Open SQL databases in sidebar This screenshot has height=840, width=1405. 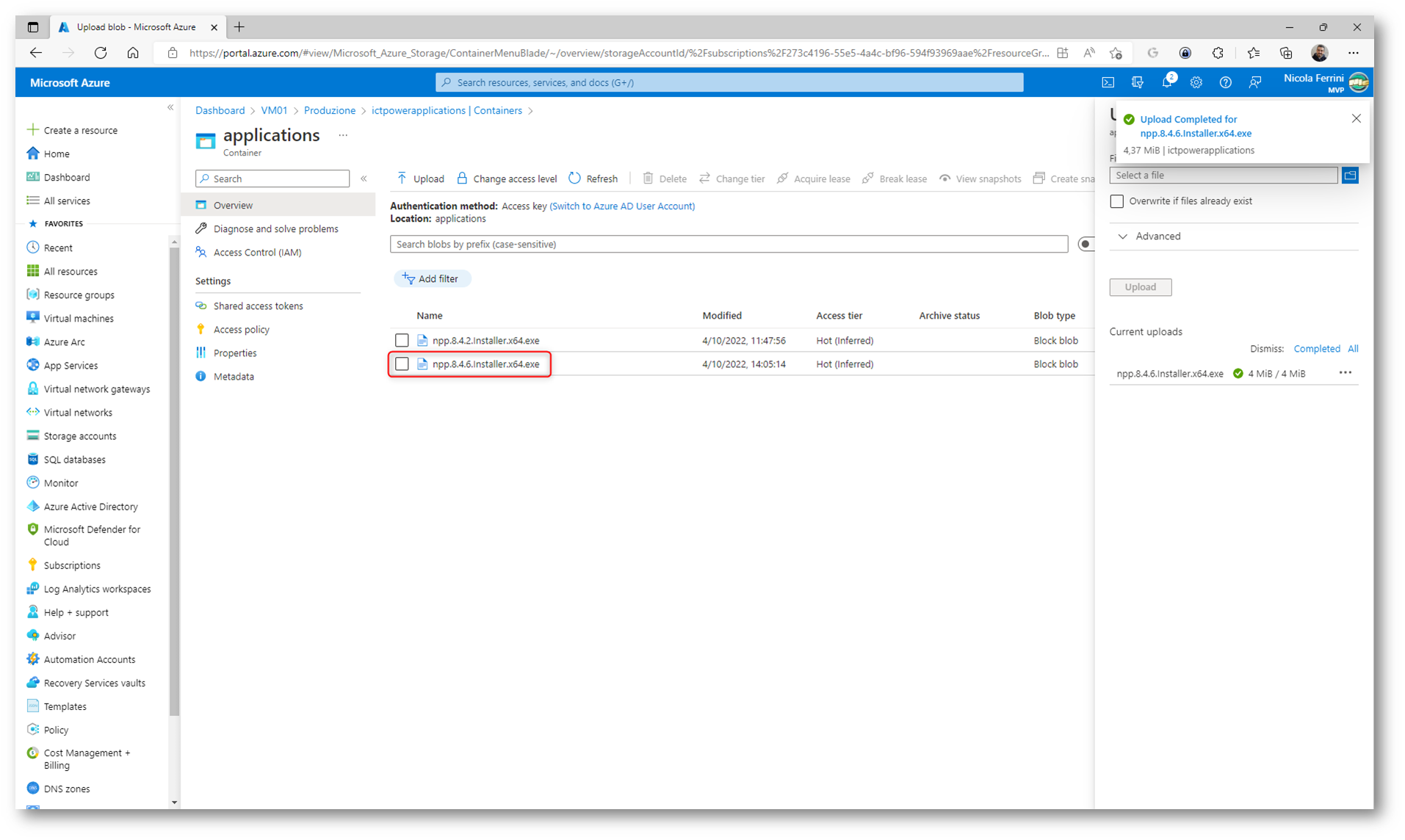click(x=66, y=459)
